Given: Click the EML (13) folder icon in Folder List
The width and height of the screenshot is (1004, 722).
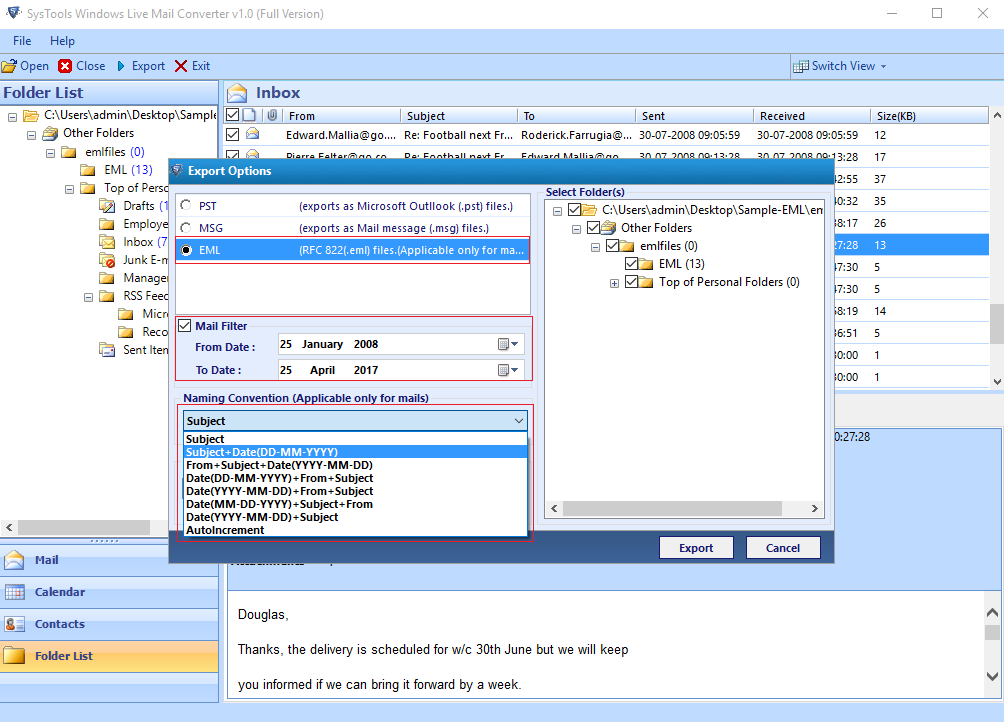Looking at the screenshot, I should (x=88, y=170).
